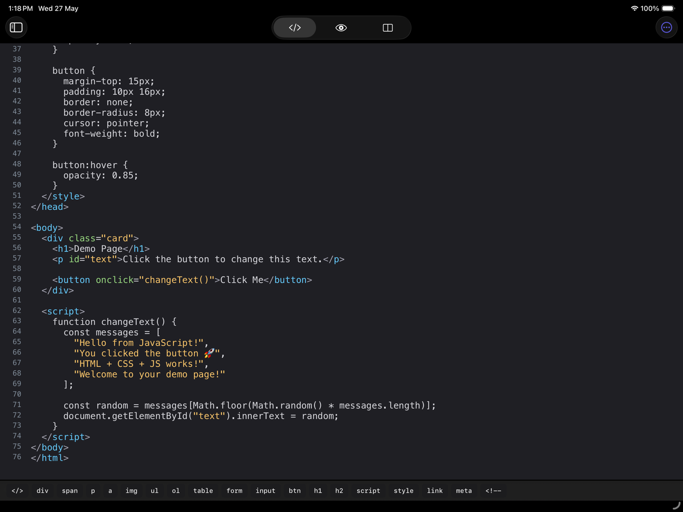Open the more options menu
This screenshot has height=512, width=683.
pos(666,27)
